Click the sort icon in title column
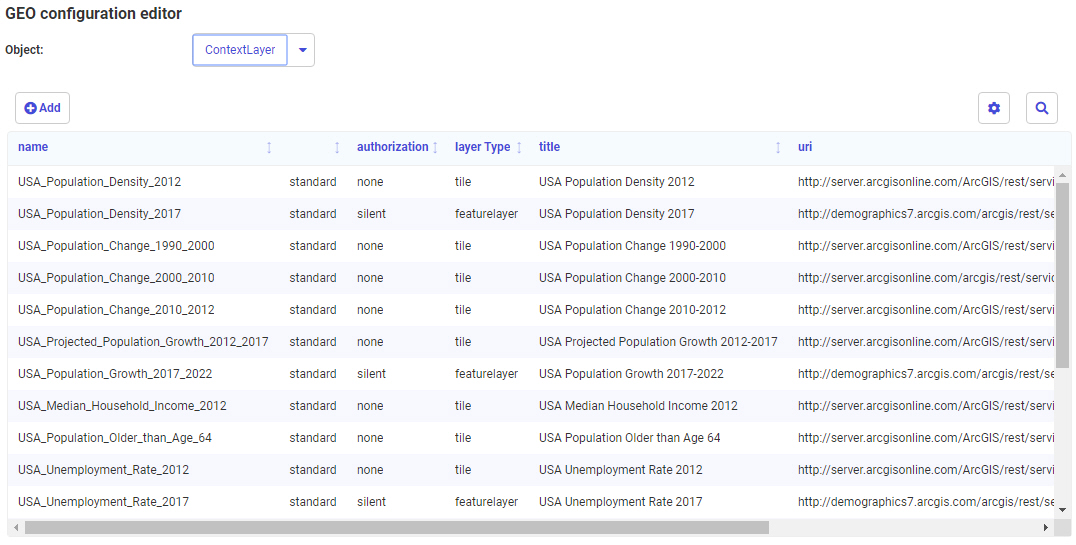Image resolution: width=1076 pixels, height=545 pixels. [778, 148]
